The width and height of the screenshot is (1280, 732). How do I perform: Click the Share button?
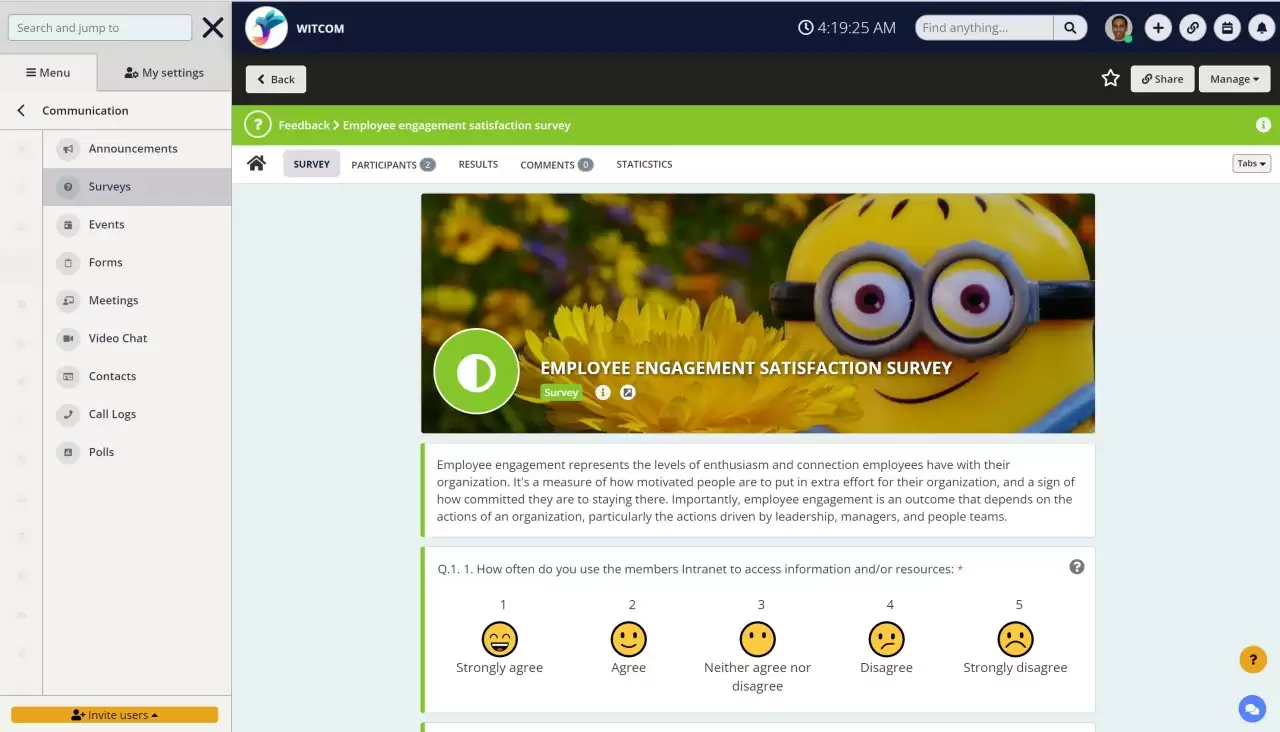[x=1162, y=78]
